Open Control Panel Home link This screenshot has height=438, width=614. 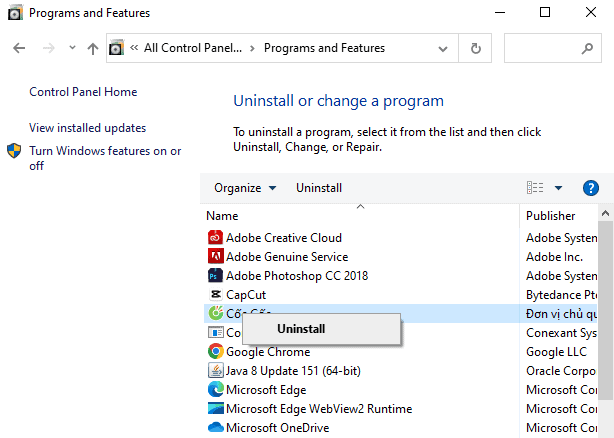83,92
